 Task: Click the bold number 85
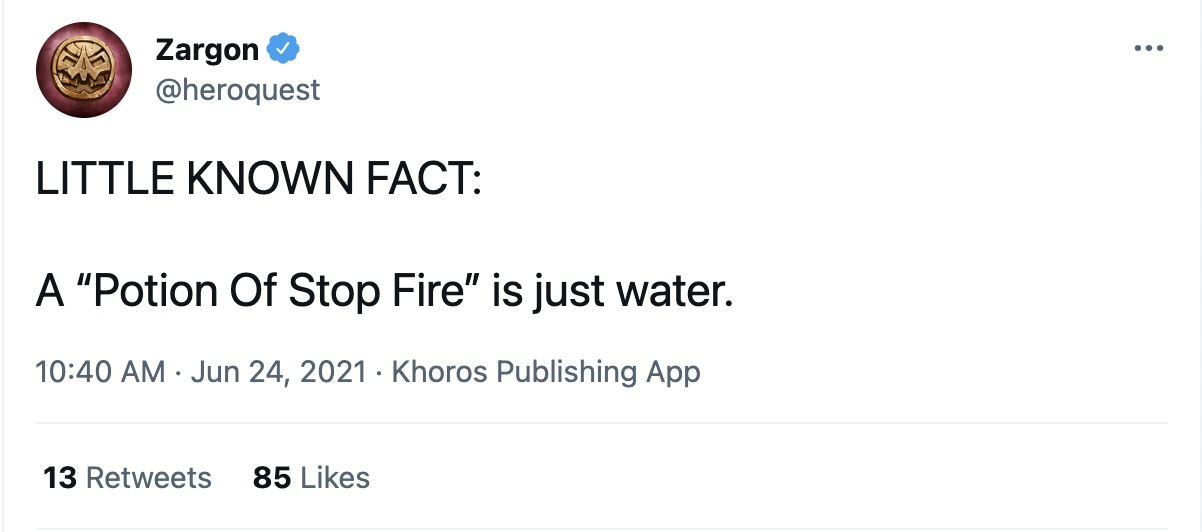click(x=272, y=478)
